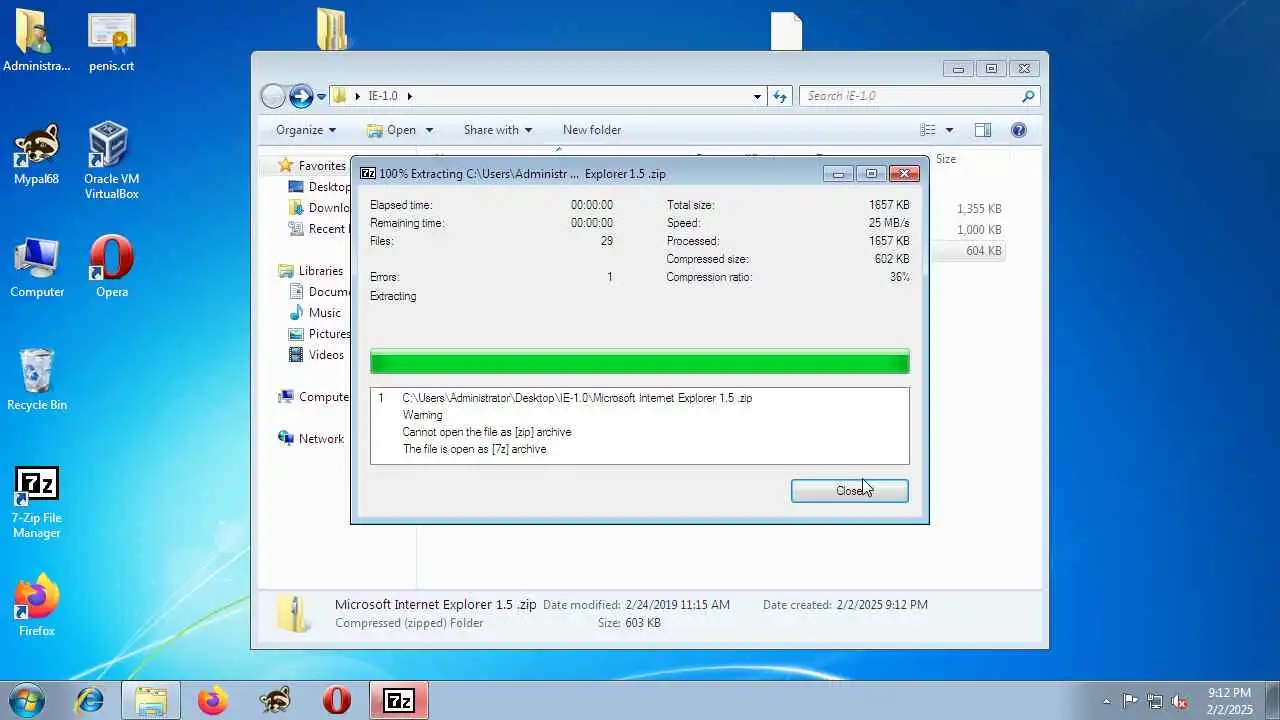Show hidden tray icons arrow

pyautogui.click(x=1106, y=701)
